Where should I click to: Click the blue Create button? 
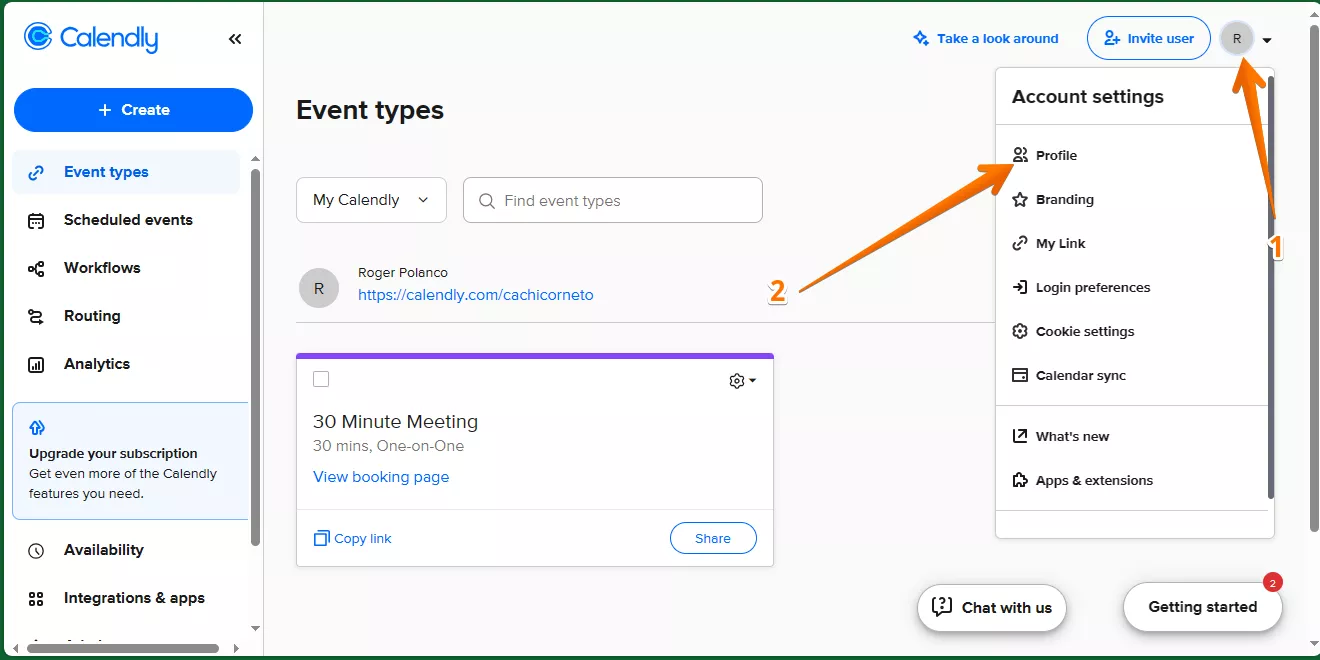133,110
